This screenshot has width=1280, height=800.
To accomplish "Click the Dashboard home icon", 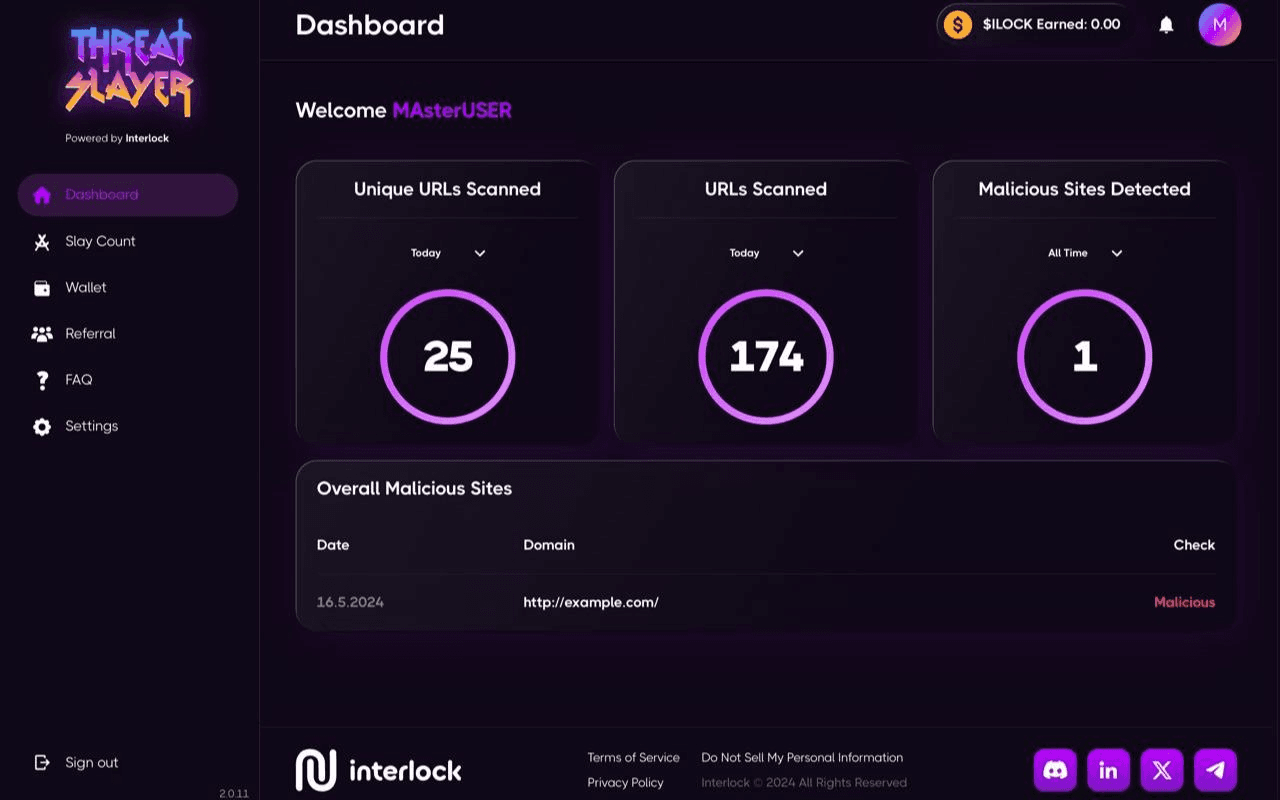I will (x=42, y=195).
